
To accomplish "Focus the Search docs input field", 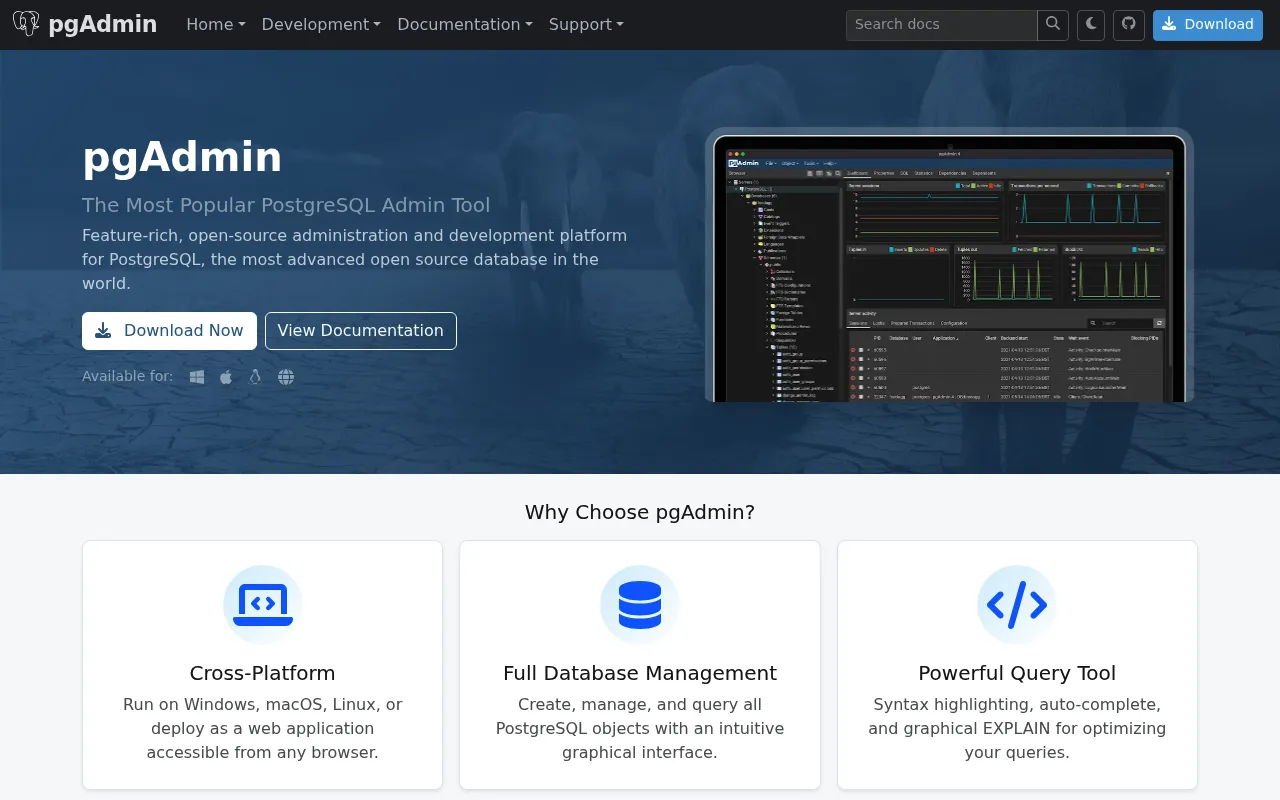I will pyautogui.click(x=942, y=25).
